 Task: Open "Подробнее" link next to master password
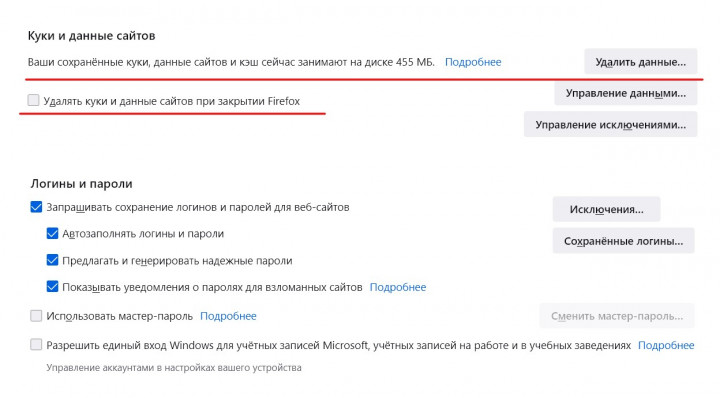click(228, 316)
